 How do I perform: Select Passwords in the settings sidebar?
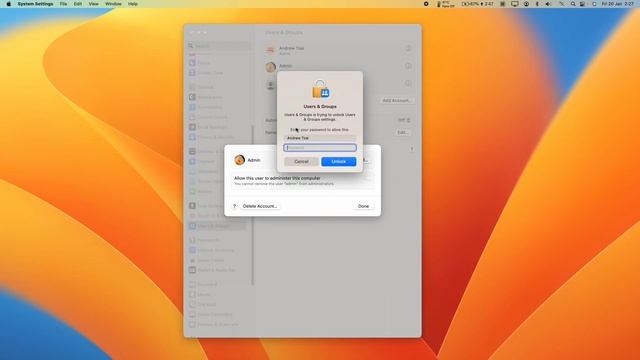coord(204,240)
